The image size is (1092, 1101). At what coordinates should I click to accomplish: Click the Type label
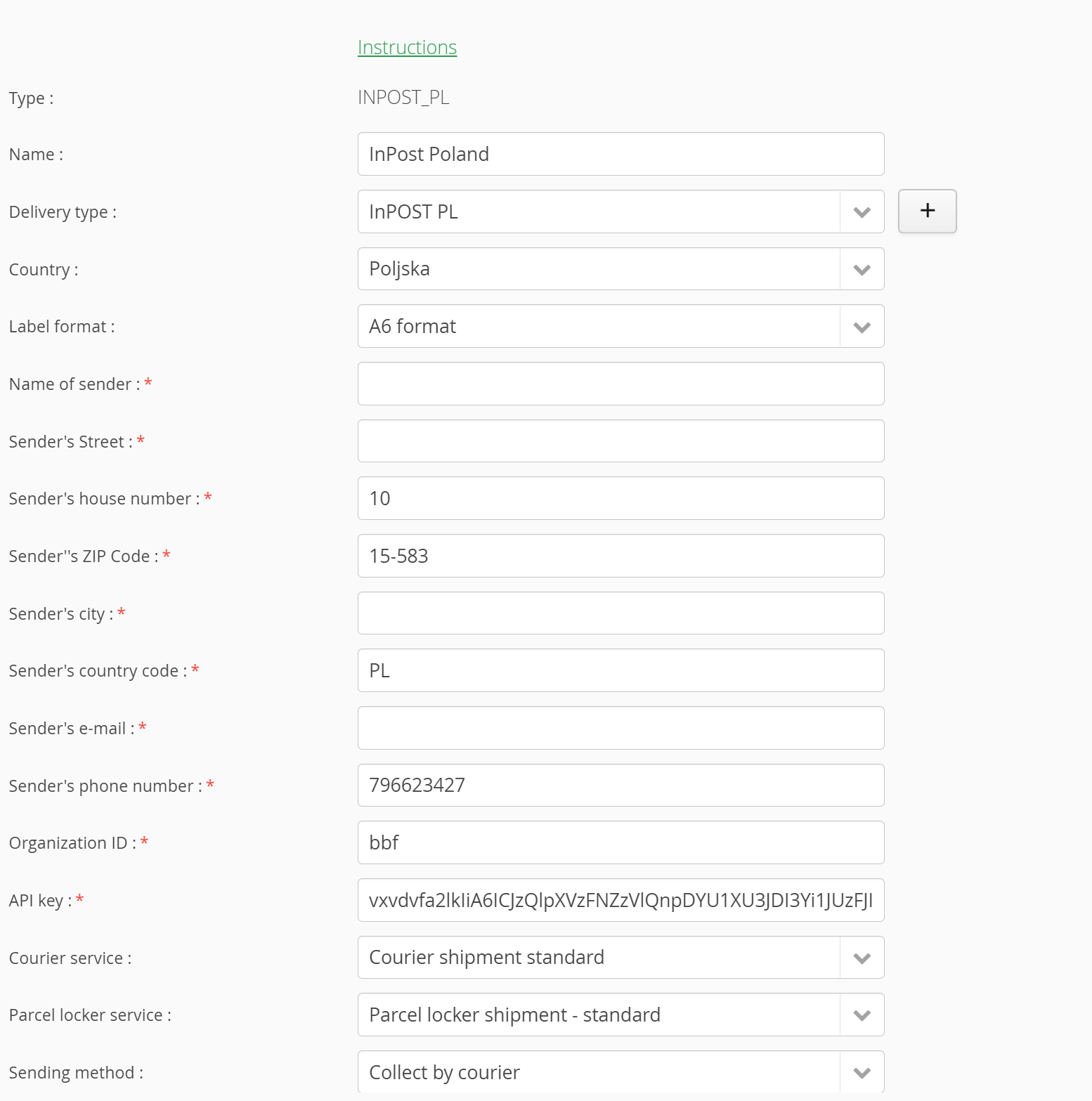pyautogui.click(x=31, y=98)
